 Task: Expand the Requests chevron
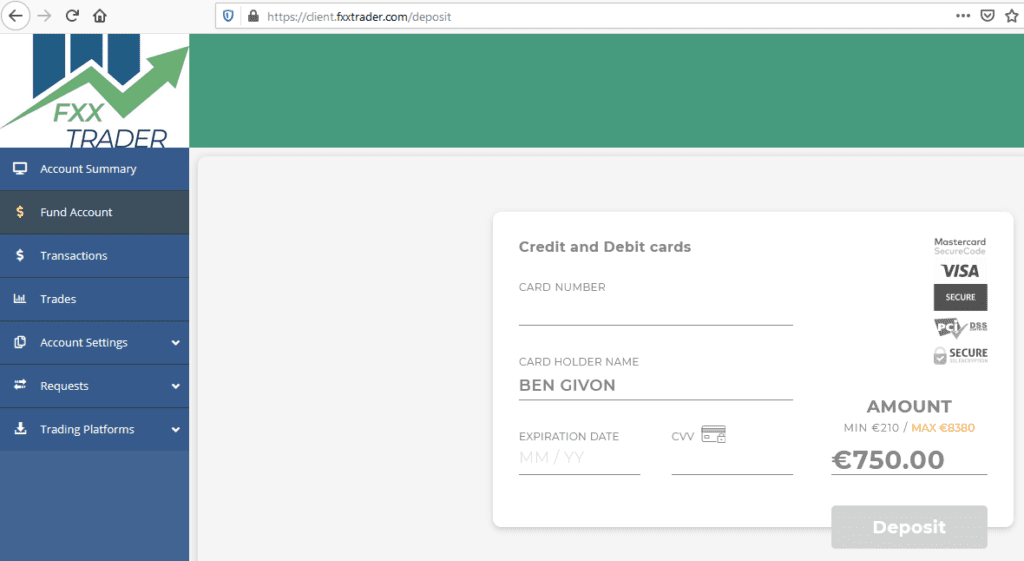175,386
